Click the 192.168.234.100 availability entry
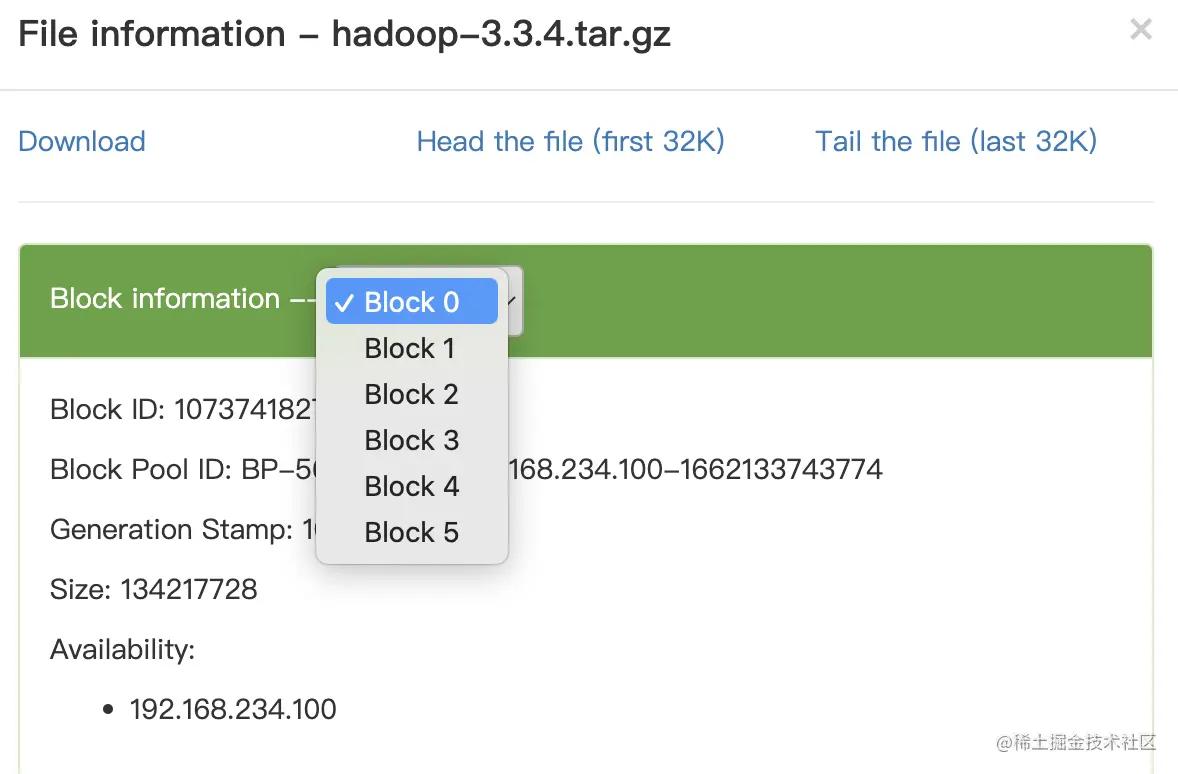This screenshot has height=774, width=1178. pyautogui.click(x=232, y=709)
